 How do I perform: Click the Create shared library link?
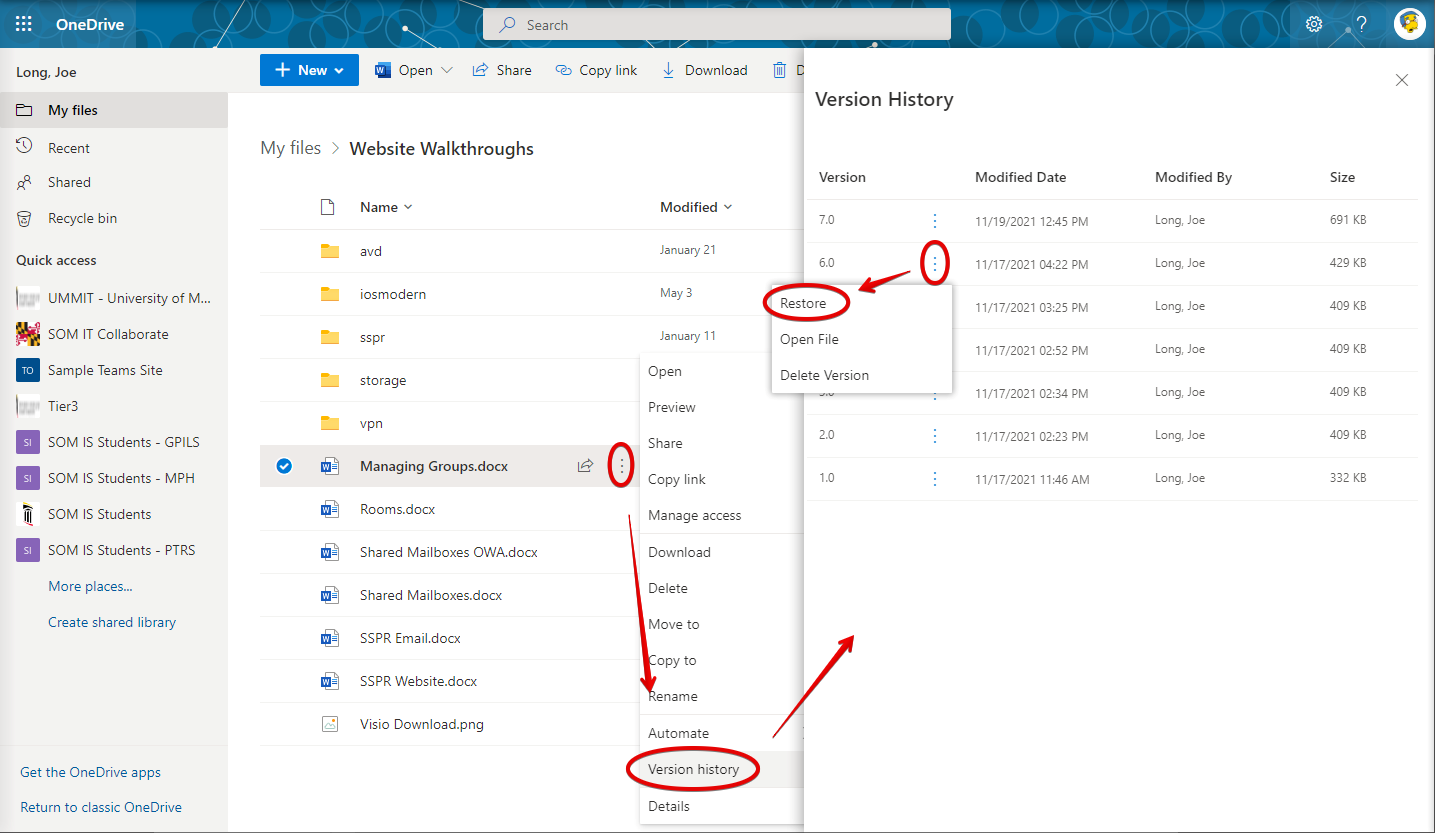pos(112,622)
